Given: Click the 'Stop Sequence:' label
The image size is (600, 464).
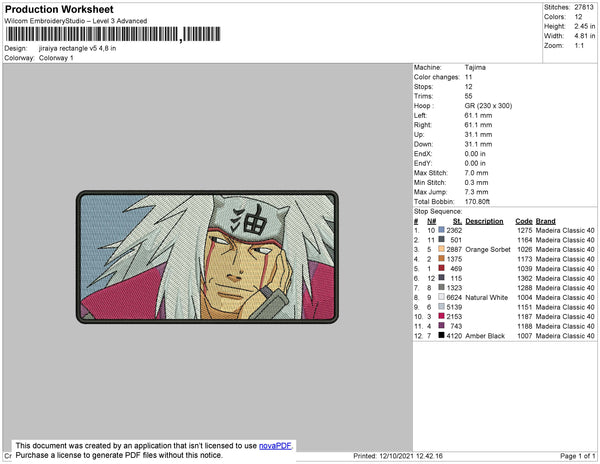Looking at the screenshot, I should (438, 212).
